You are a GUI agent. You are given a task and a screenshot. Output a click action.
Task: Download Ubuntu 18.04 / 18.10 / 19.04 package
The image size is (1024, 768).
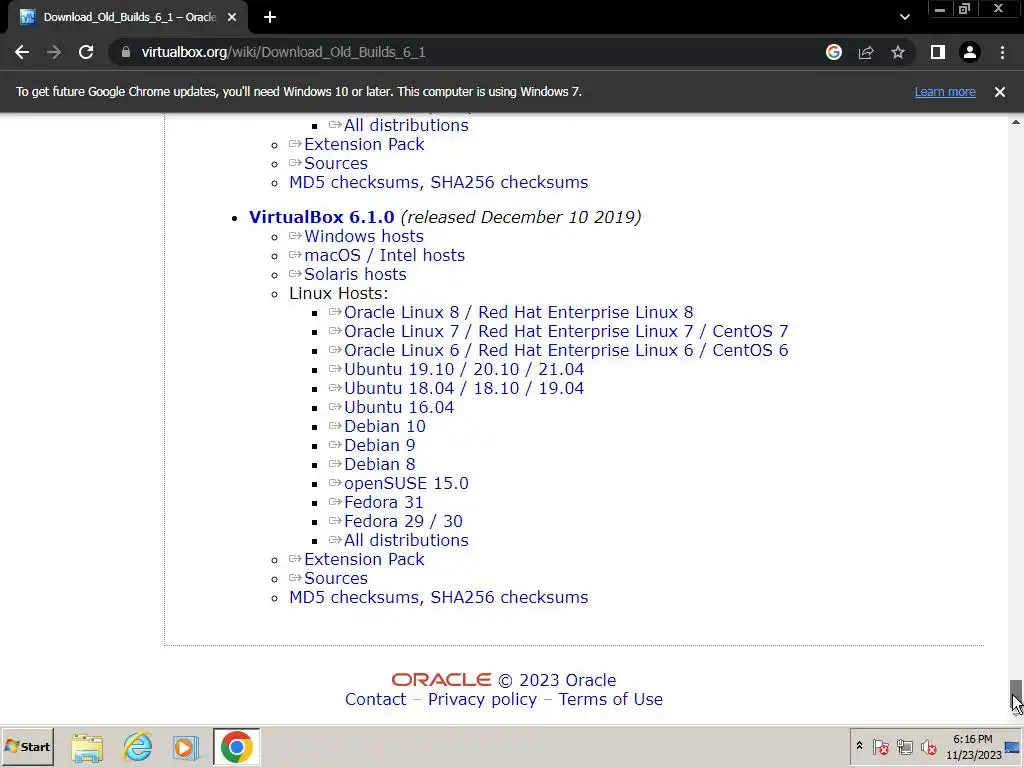pyautogui.click(x=464, y=388)
